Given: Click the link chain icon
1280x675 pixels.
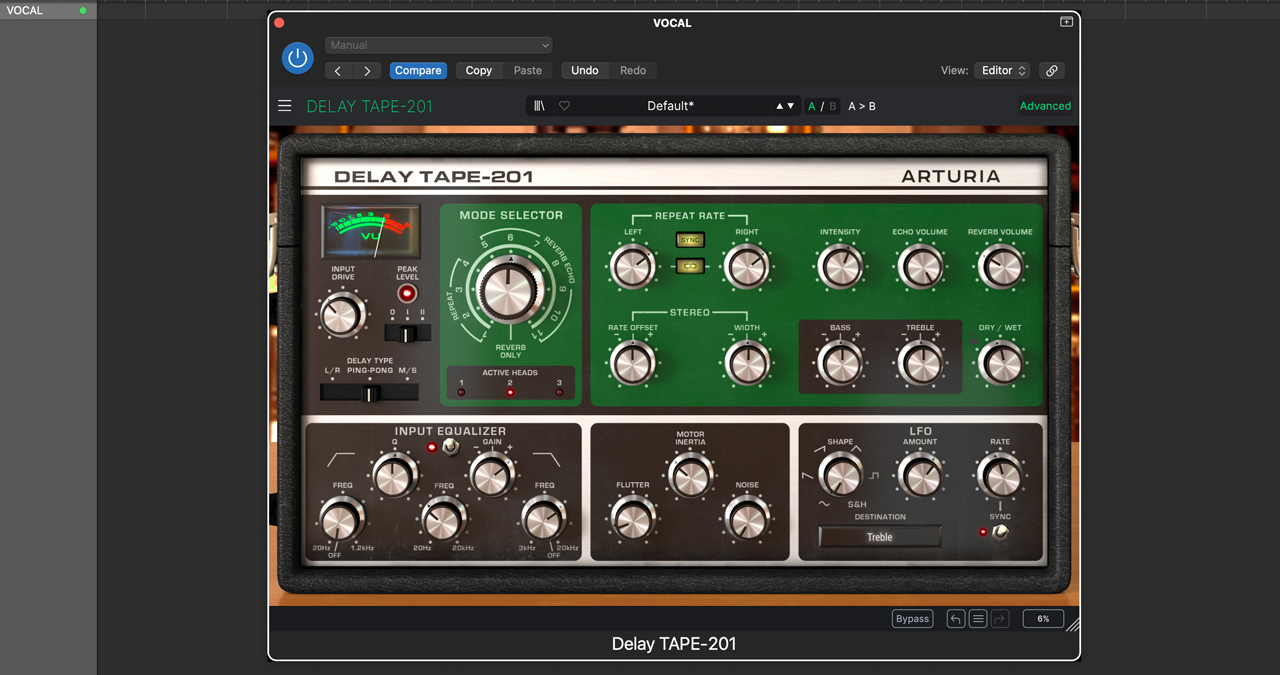Looking at the screenshot, I should pos(1051,71).
